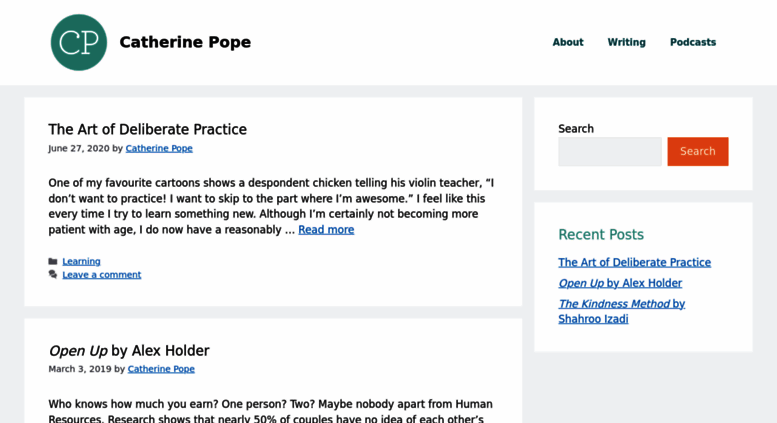Click Leave a comment link
Image resolution: width=777 pixels, height=423 pixels.
[102, 274]
